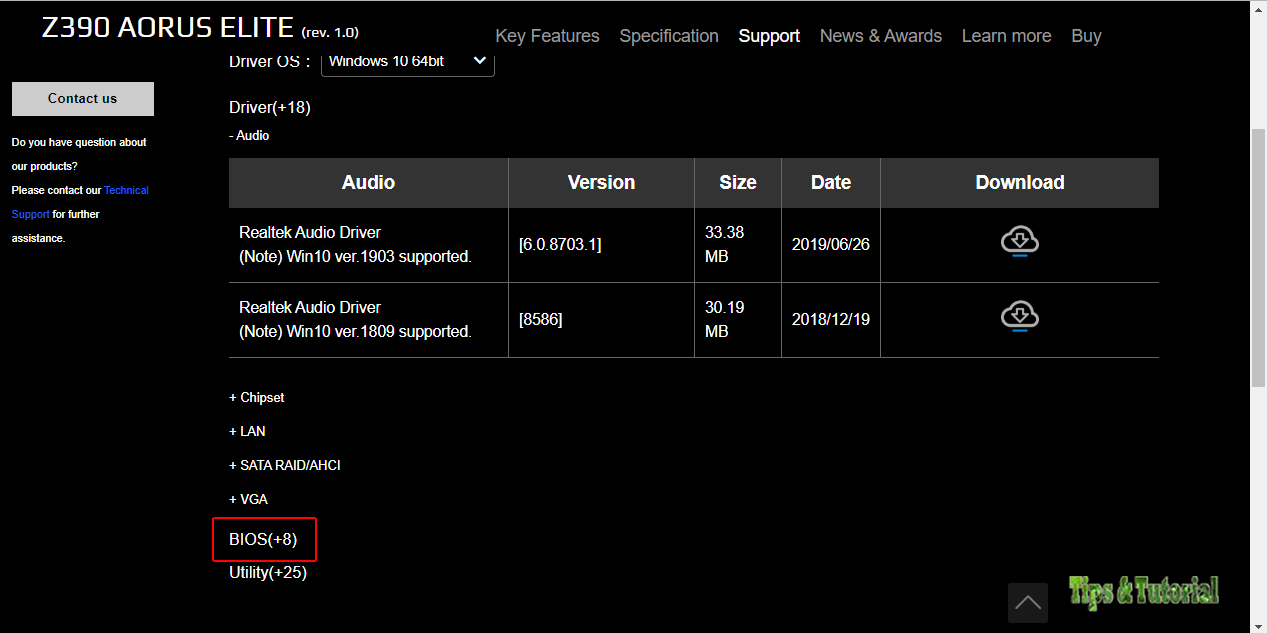Click the Contact us button
Viewport: 1267px width, 633px height.
coord(83,99)
